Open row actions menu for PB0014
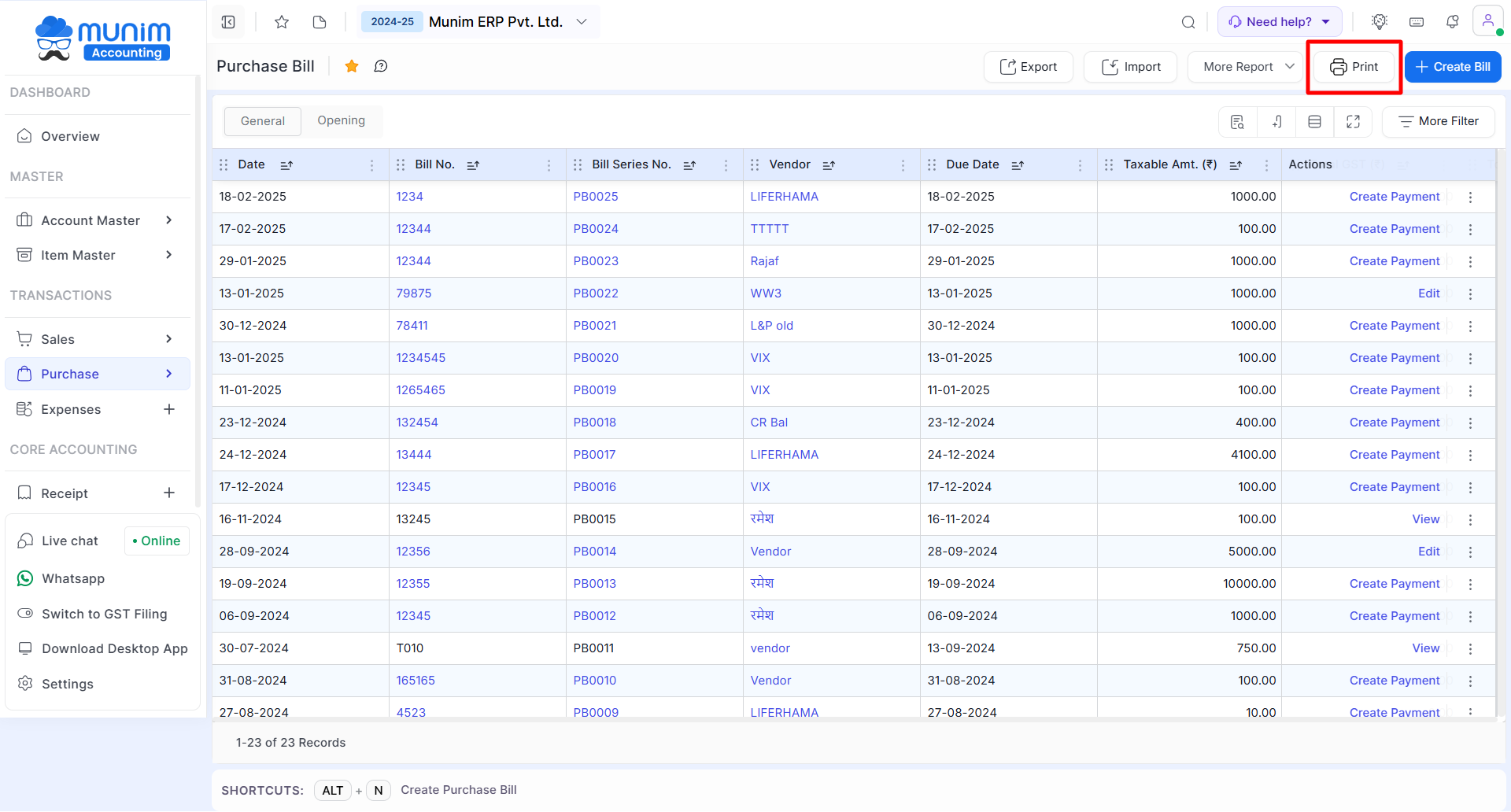The width and height of the screenshot is (1511, 812). point(1470,552)
